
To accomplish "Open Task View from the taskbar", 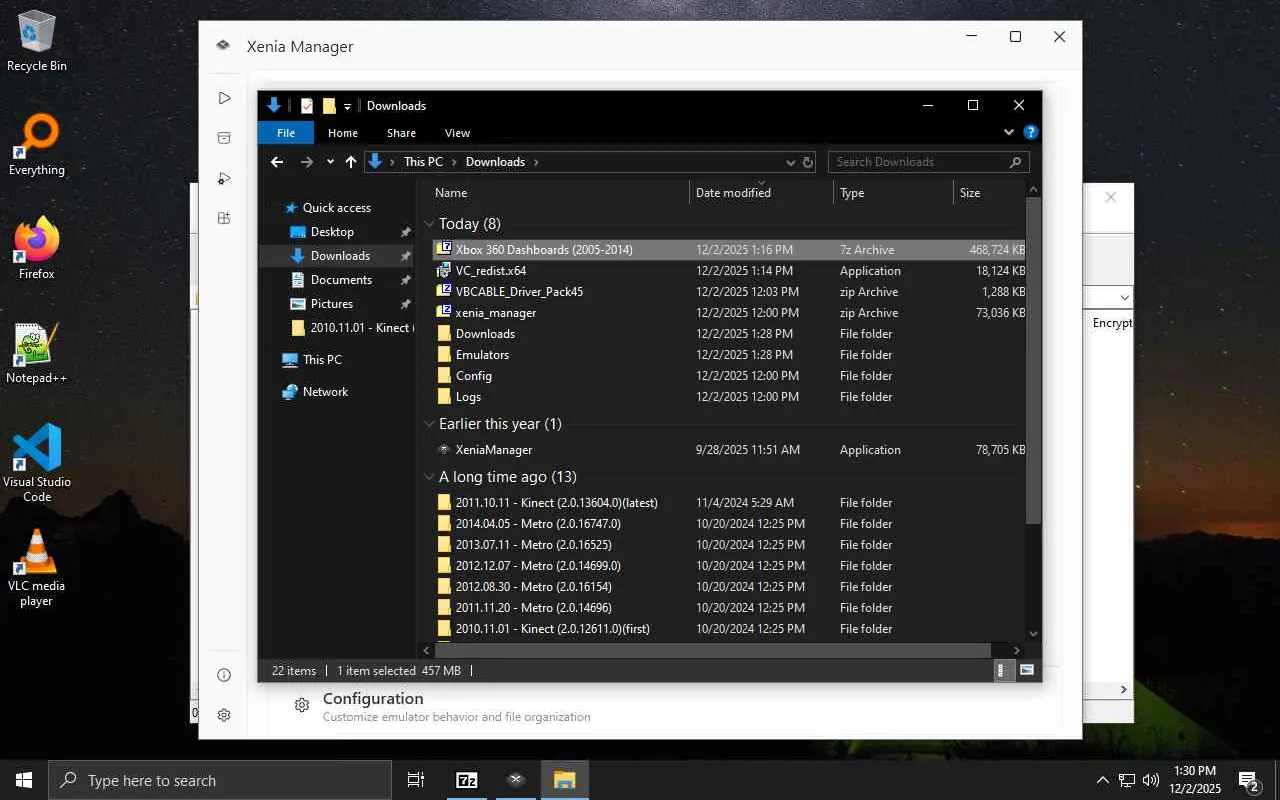I will click(x=416, y=780).
